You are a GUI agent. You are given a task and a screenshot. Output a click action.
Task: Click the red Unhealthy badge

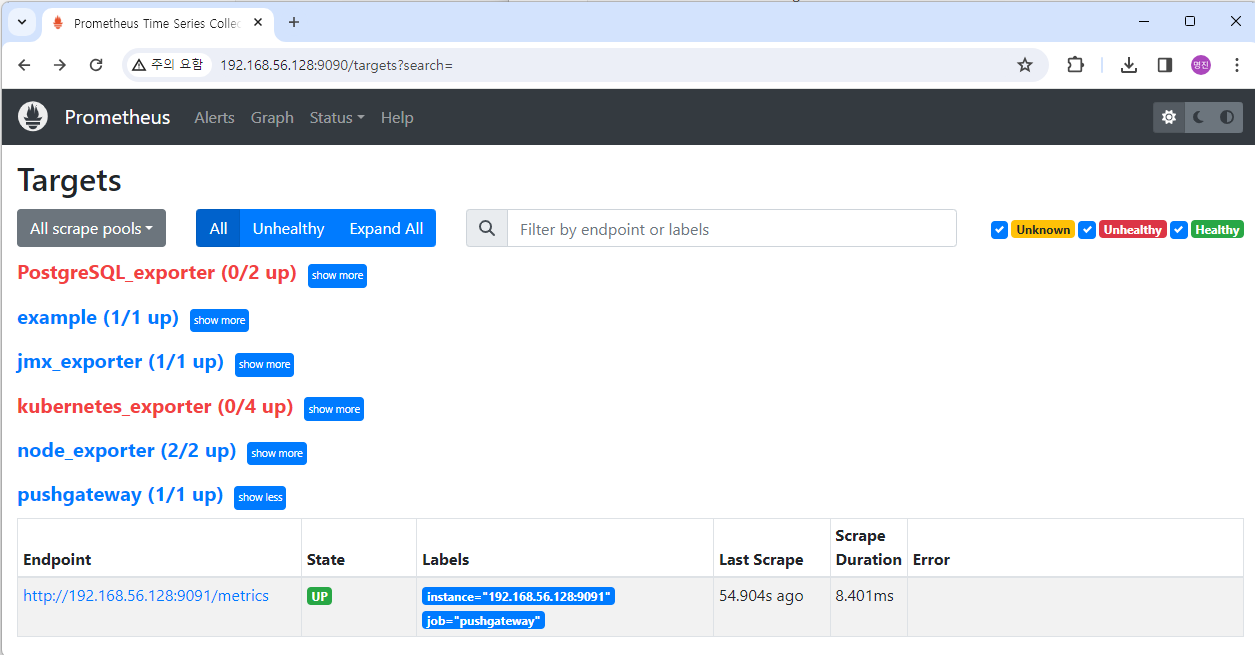click(1132, 230)
